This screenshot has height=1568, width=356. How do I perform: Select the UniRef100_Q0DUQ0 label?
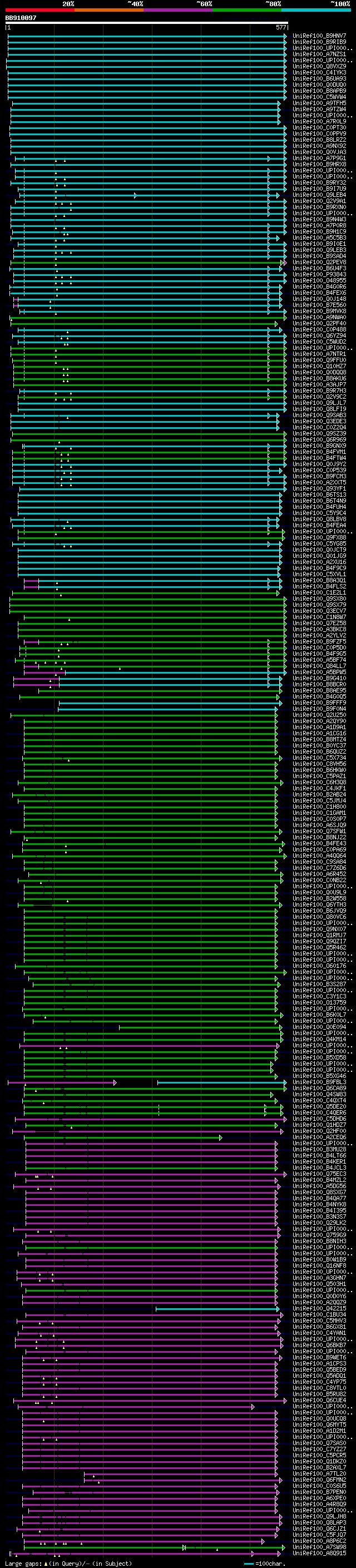click(x=319, y=85)
